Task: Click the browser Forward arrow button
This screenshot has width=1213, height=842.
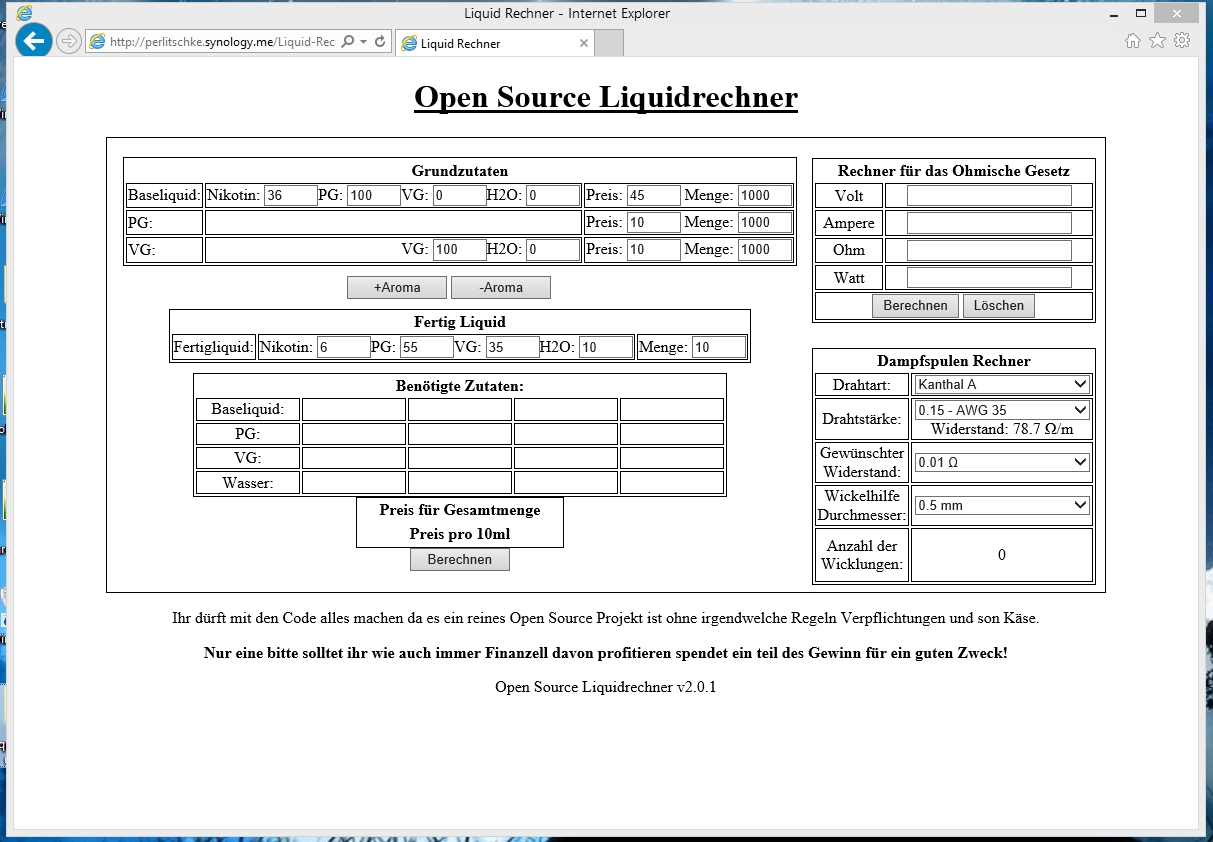Action: [x=68, y=41]
